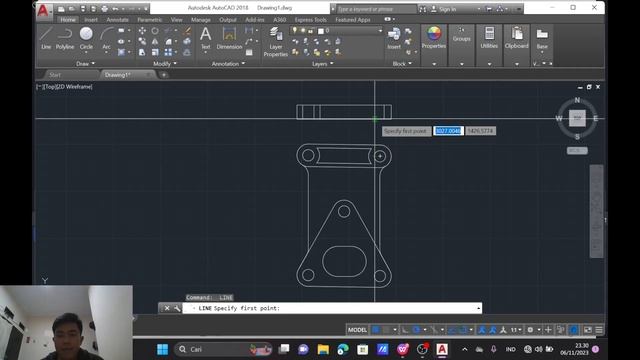
Task: Switch to the Home ribbon tab
Action: click(68, 20)
